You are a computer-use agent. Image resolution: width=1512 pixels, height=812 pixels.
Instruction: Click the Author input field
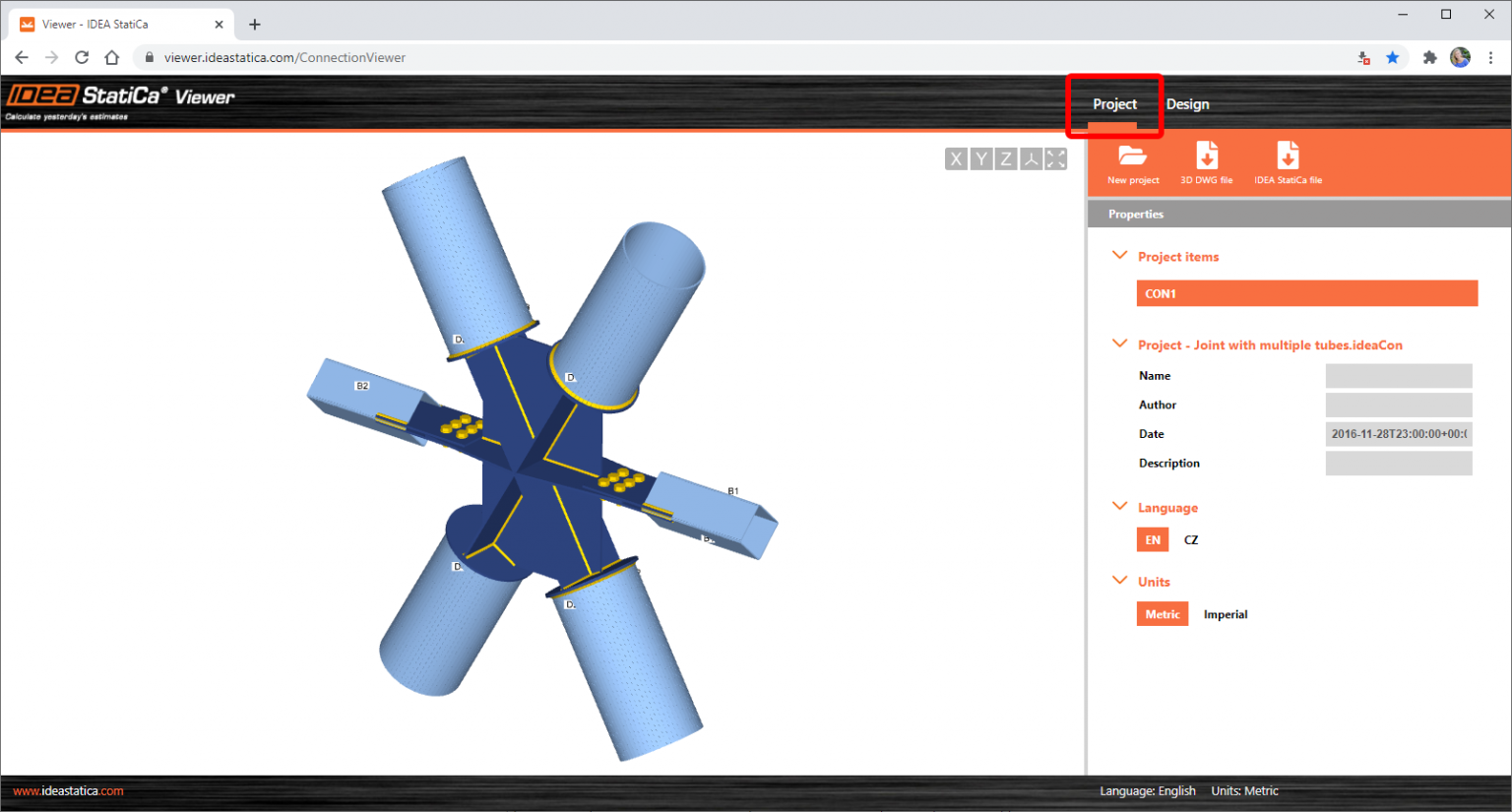click(1398, 405)
